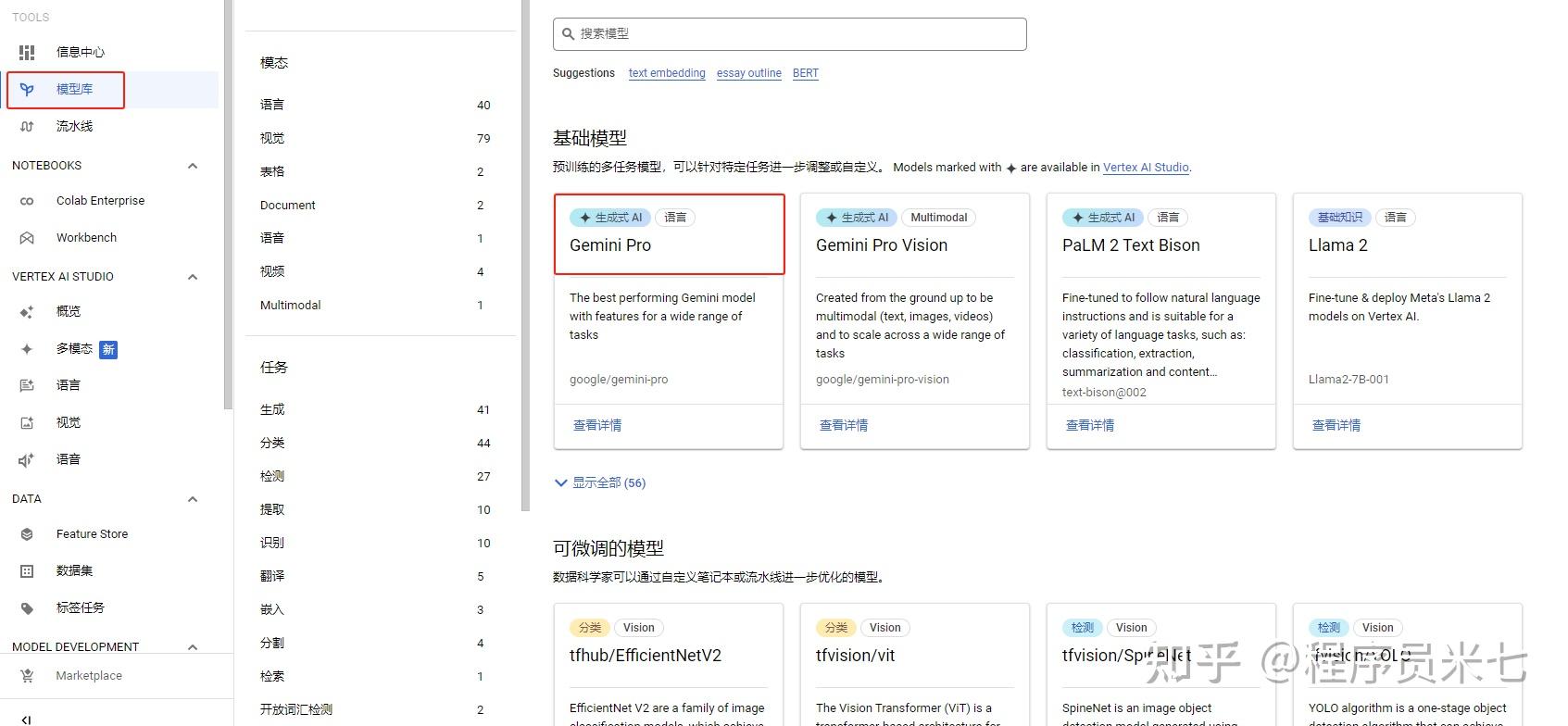The width and height of the screenshot is (1568, 726).
Task: Click the 模型库 Model Garden icon
Action: [27, 90]
